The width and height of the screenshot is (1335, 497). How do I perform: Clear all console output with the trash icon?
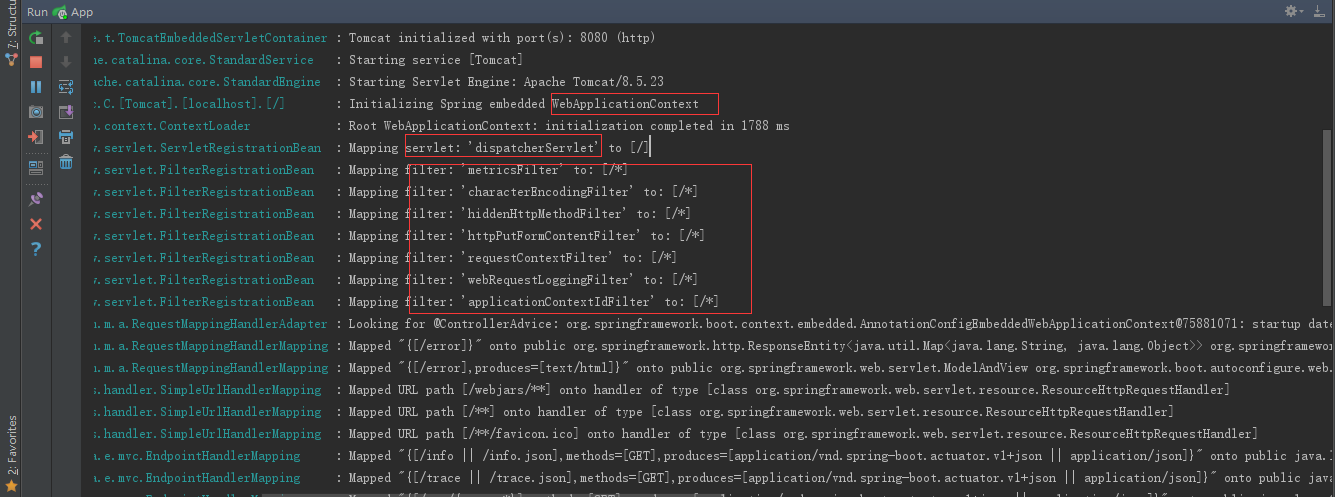66,162
